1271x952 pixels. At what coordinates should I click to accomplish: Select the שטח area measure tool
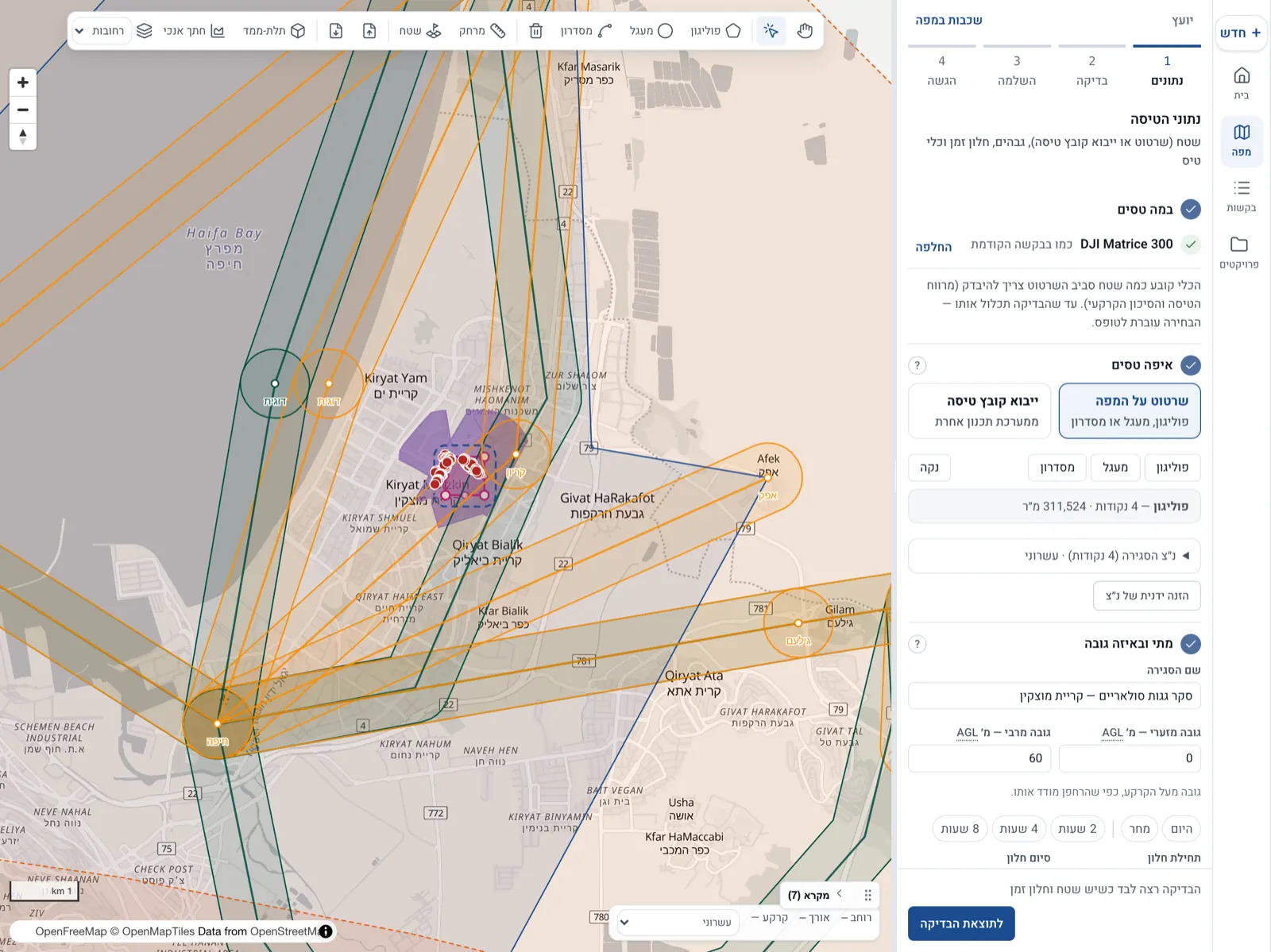click(x=420, y=31)
